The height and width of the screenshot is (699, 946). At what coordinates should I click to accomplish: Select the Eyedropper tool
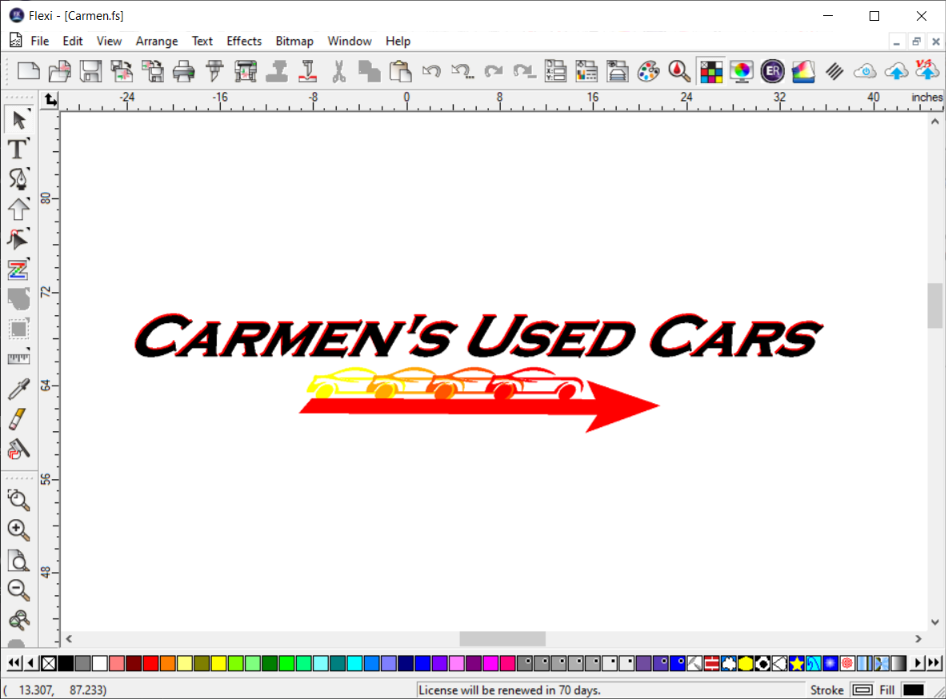(18, 389)
